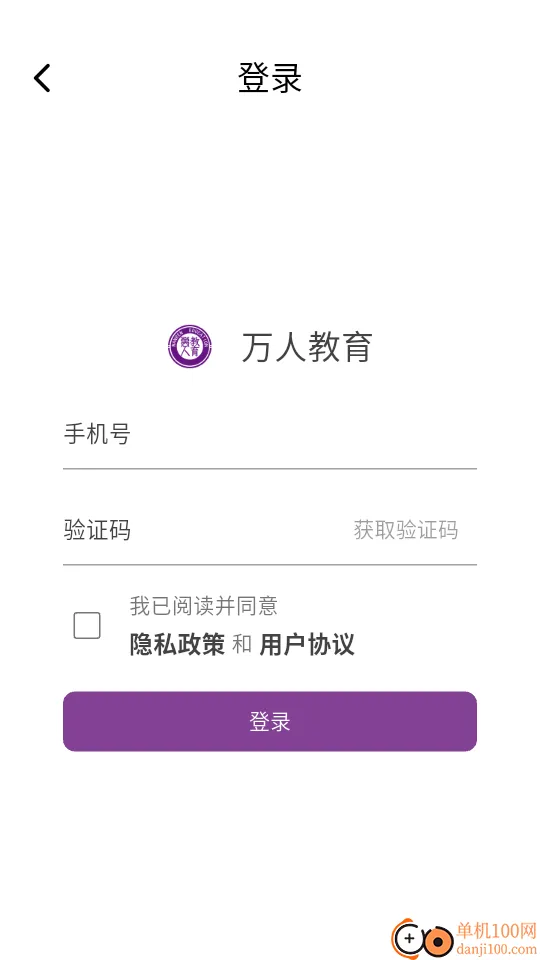Click the 万人教育 app name text
540x960 pixels.
tap(307, 347)
